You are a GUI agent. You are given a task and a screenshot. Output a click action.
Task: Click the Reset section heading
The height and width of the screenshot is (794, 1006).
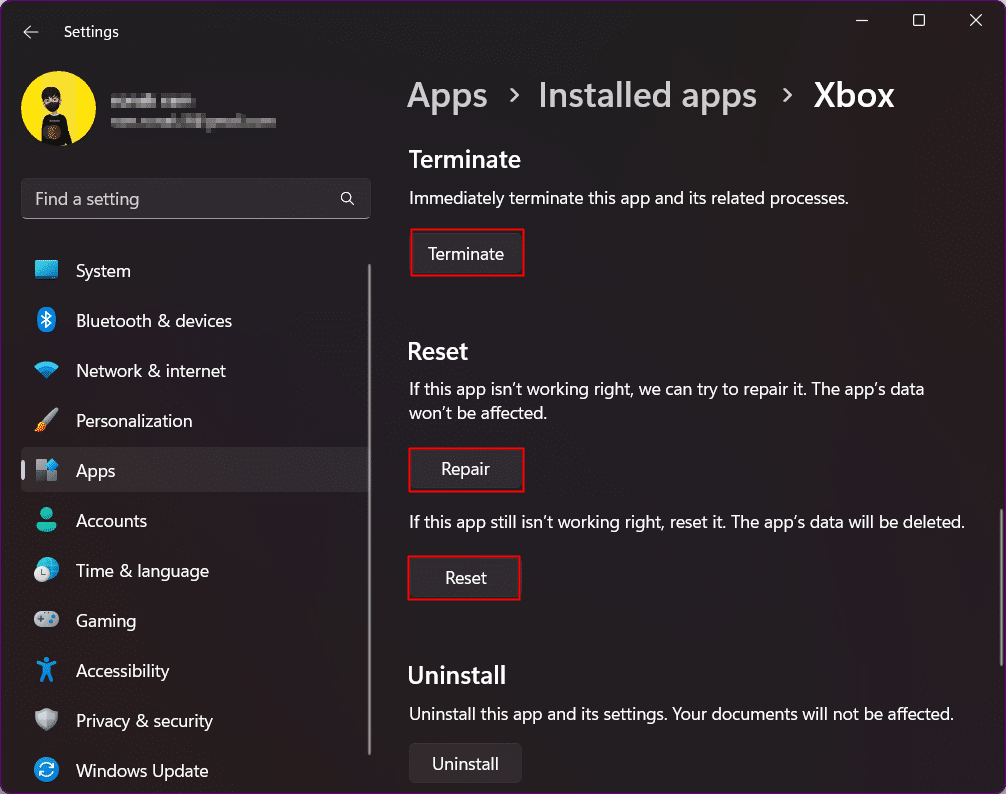click(438, 351)
